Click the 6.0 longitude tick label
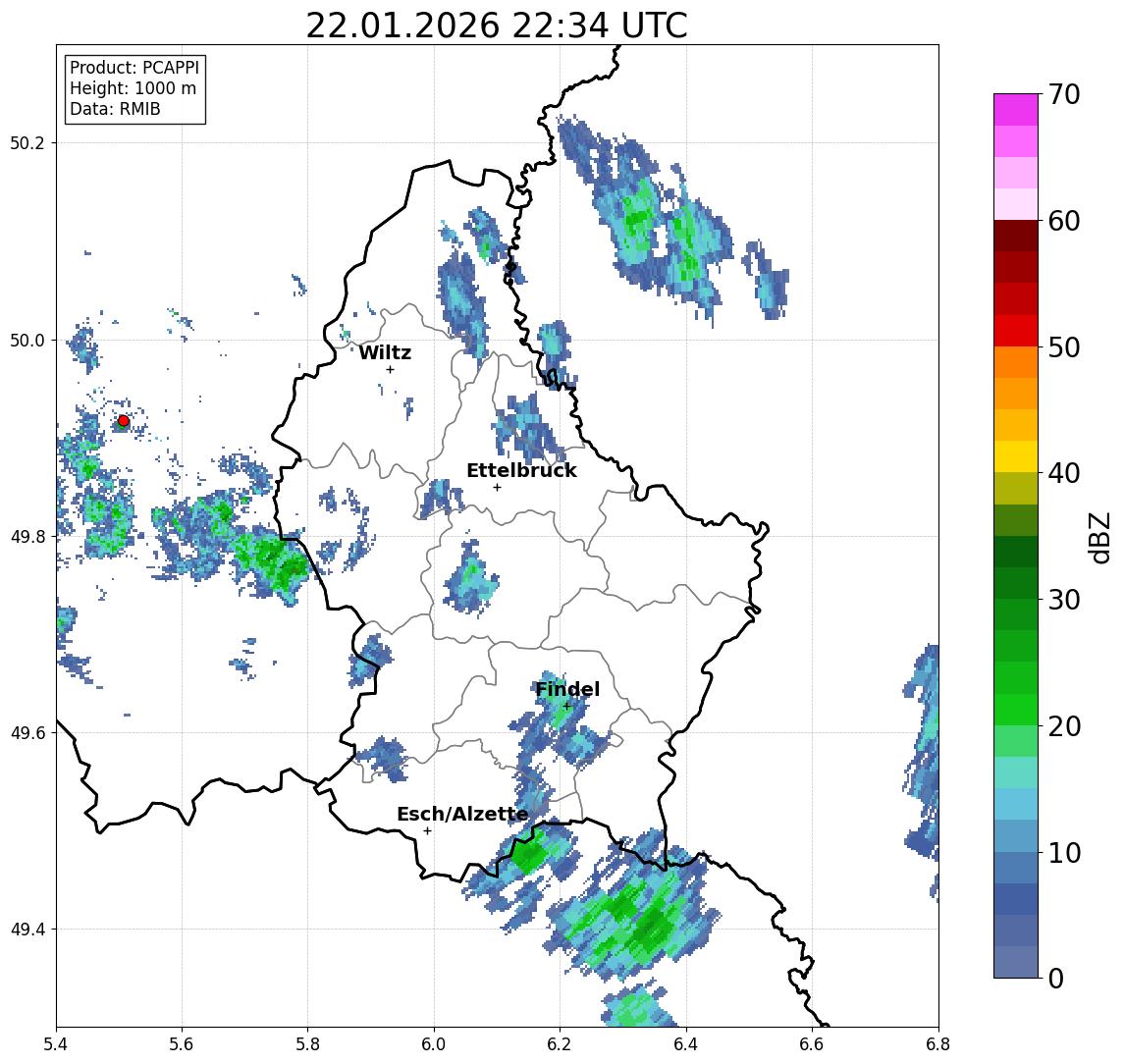The image size is (1124, 1064). click(x=435, y=1044)
